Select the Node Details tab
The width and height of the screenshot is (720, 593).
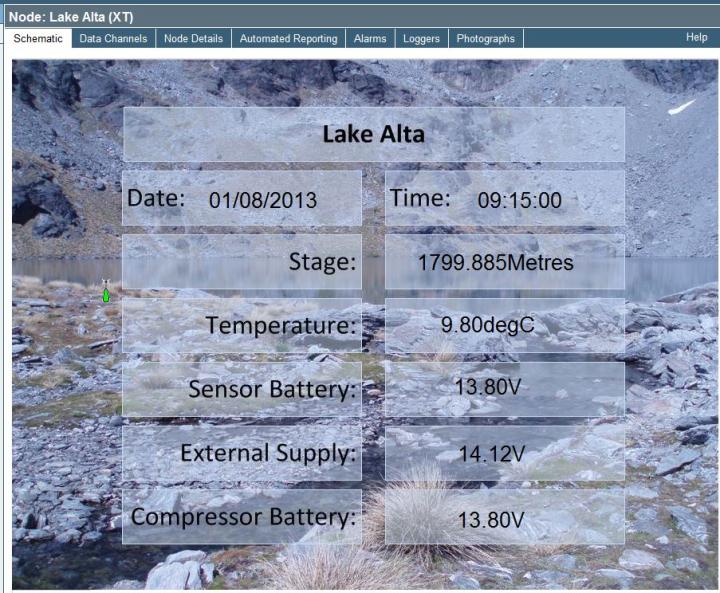pyautogui.click(x=193, y=38)
